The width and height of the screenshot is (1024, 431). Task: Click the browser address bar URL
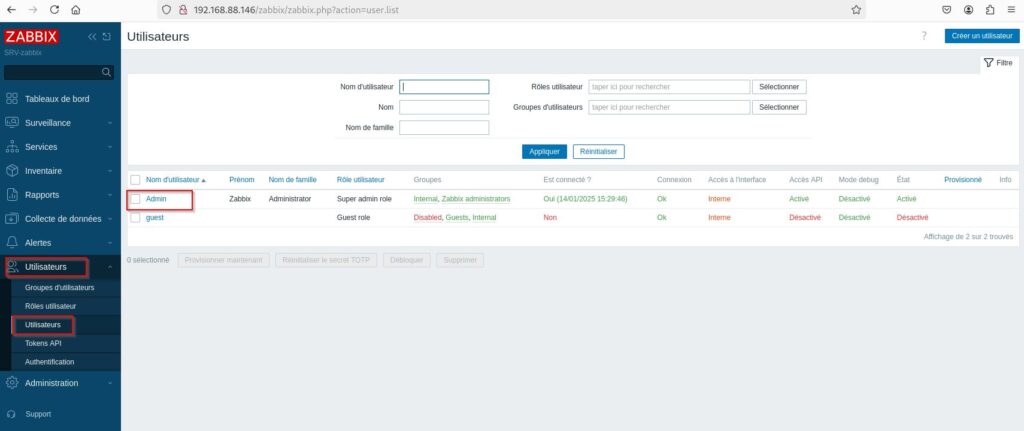pos(296,10)
